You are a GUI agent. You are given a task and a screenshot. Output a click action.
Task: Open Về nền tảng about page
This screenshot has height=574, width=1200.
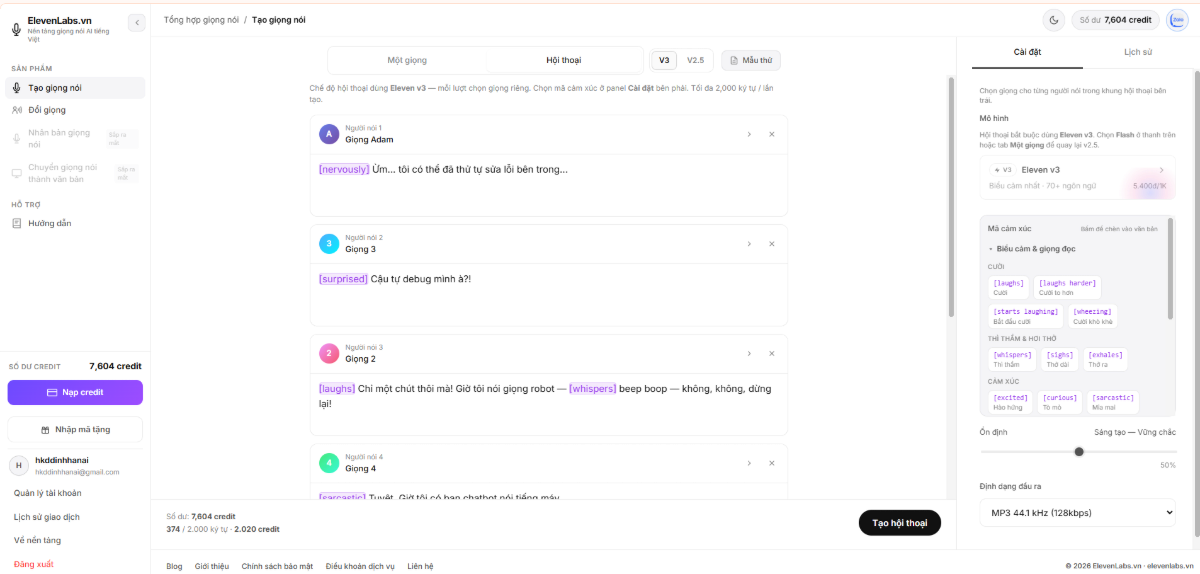point(37,540)
